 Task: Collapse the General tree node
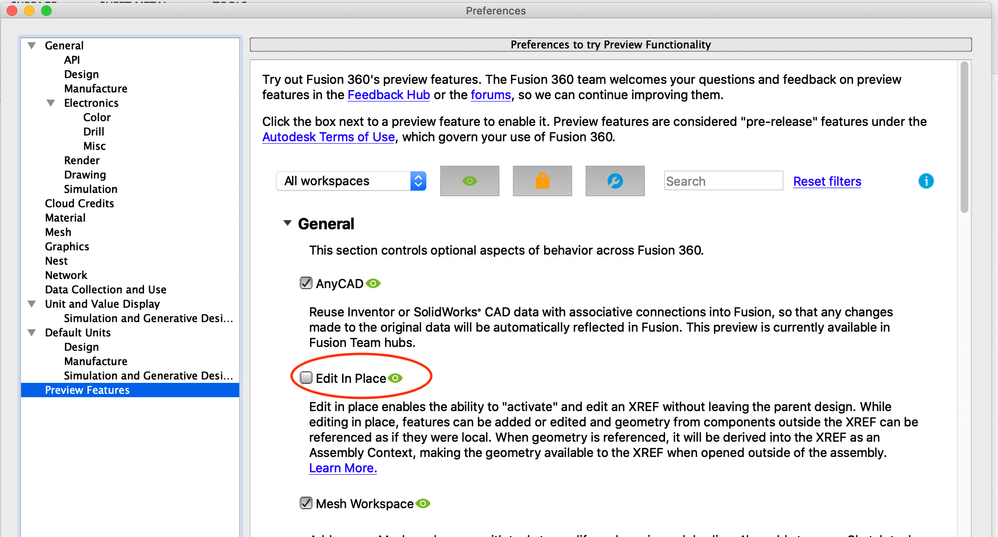31,45
